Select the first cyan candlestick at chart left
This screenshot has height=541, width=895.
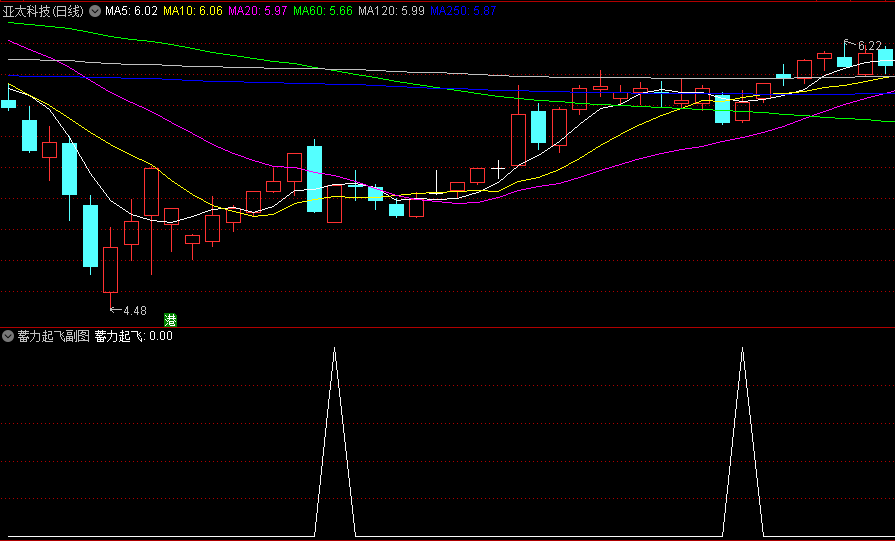pos(9,101)
